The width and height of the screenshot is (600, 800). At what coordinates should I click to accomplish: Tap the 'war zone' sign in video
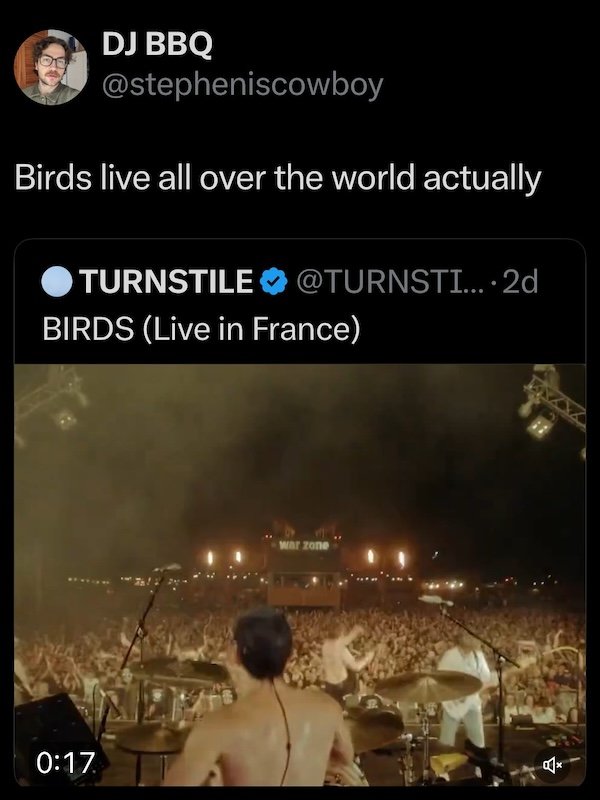coord(305,546)
